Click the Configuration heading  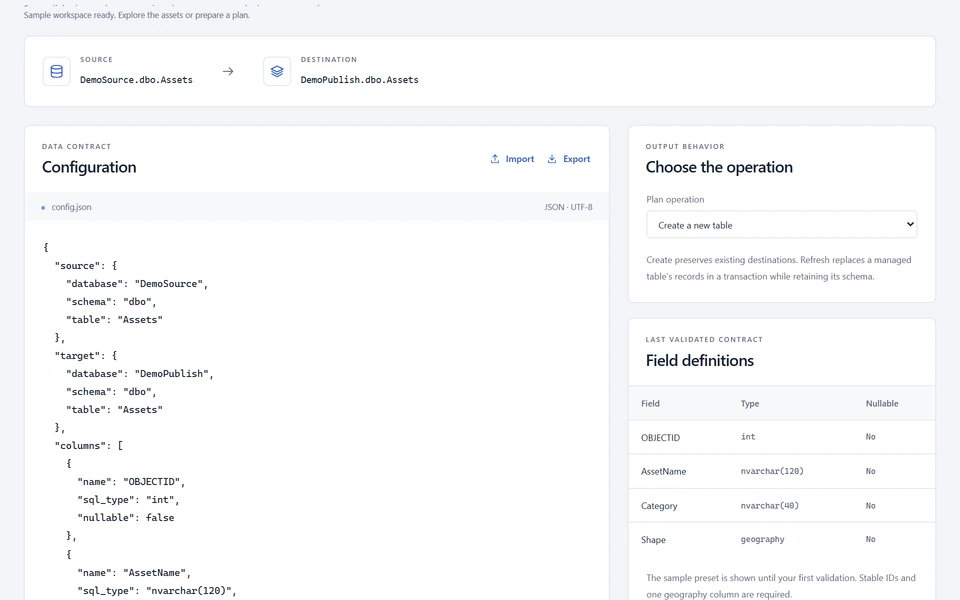click(x=89, y=167)
